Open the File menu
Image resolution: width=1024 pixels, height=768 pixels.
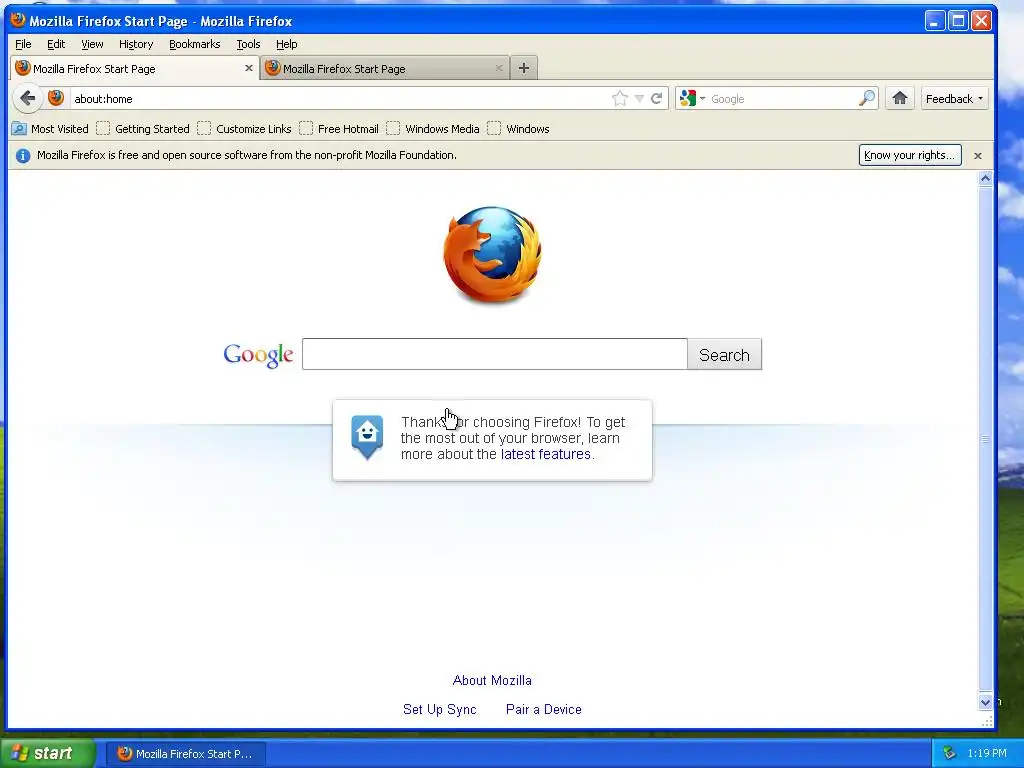coord(23,44)
